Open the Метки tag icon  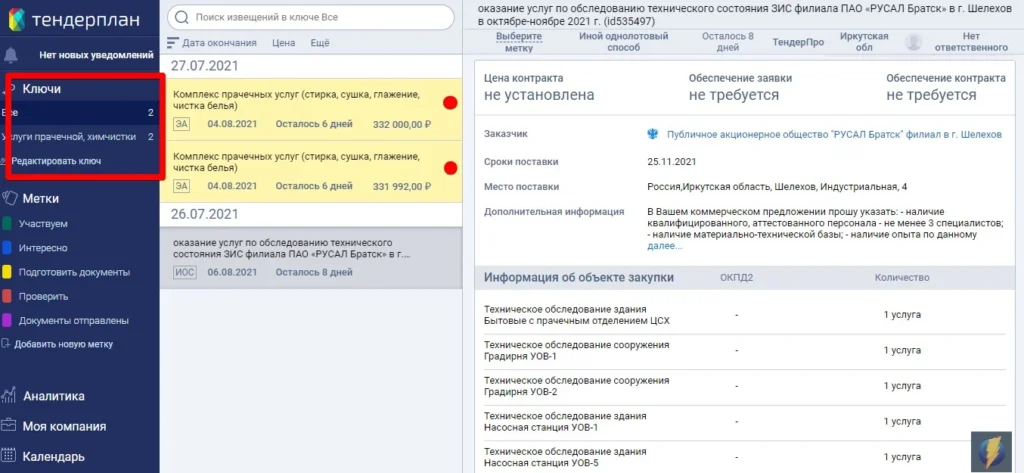click(9, 198)
